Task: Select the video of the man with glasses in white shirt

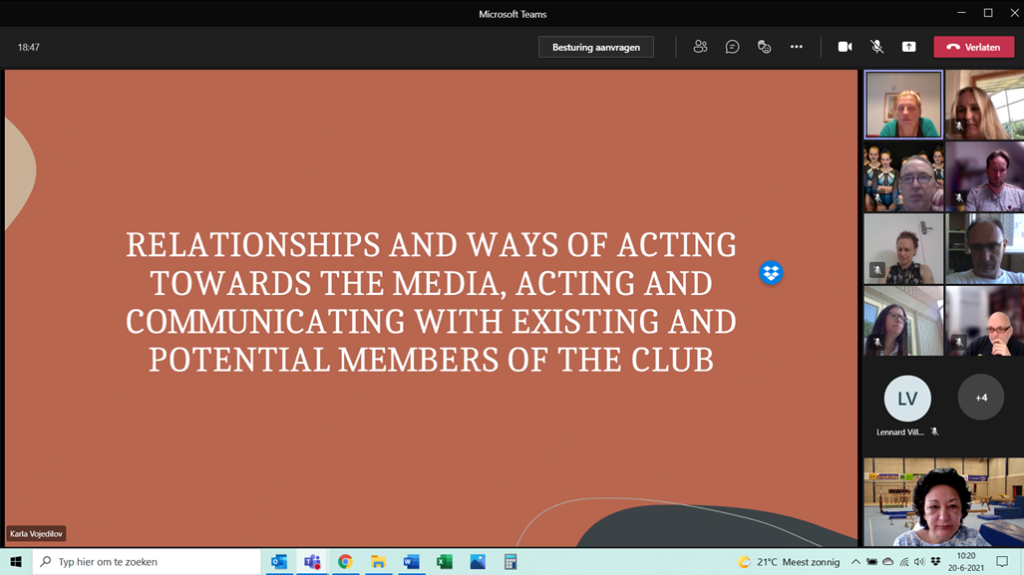Action: [984, 249]
